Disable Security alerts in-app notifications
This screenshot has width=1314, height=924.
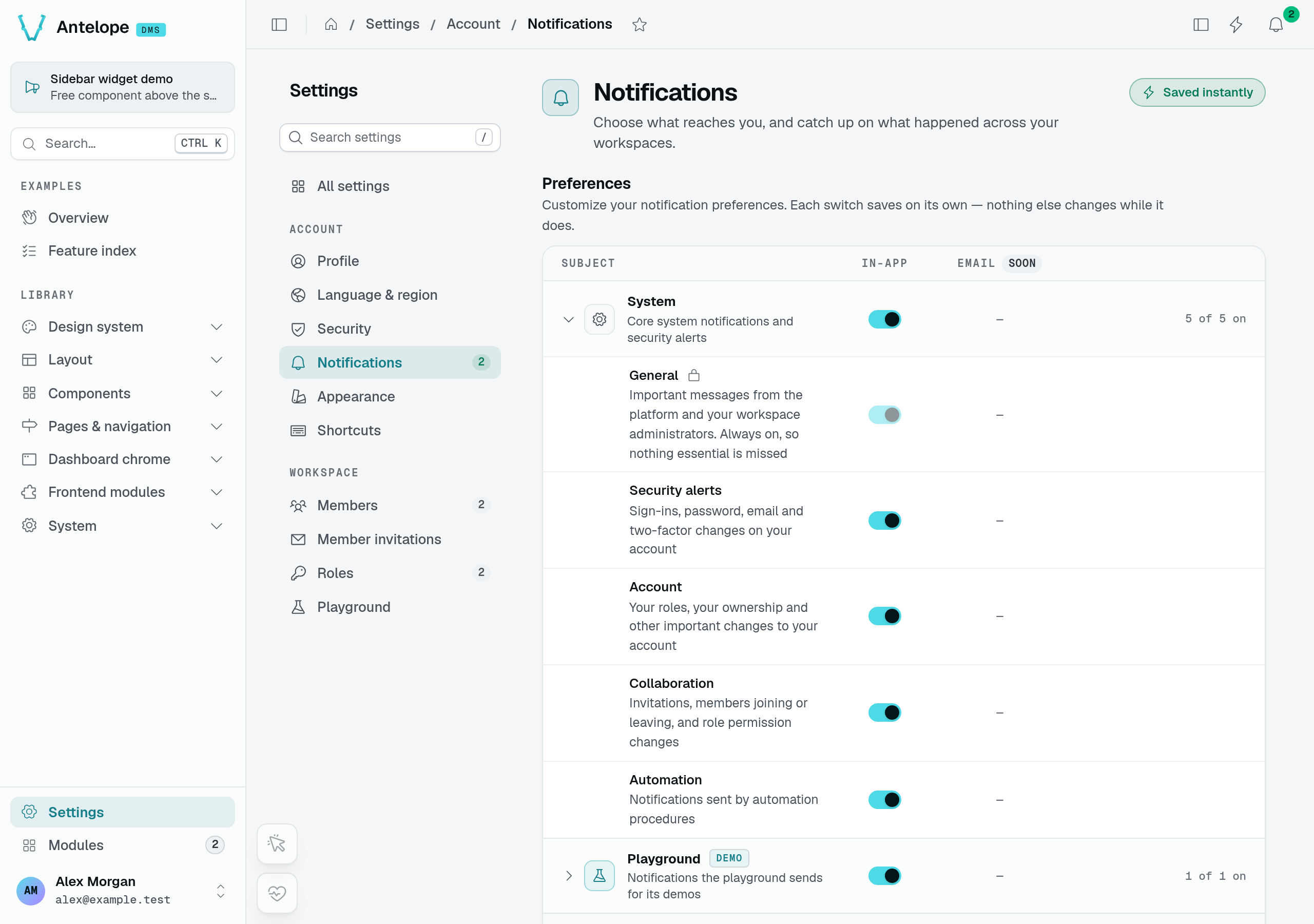tap(884, 520)
